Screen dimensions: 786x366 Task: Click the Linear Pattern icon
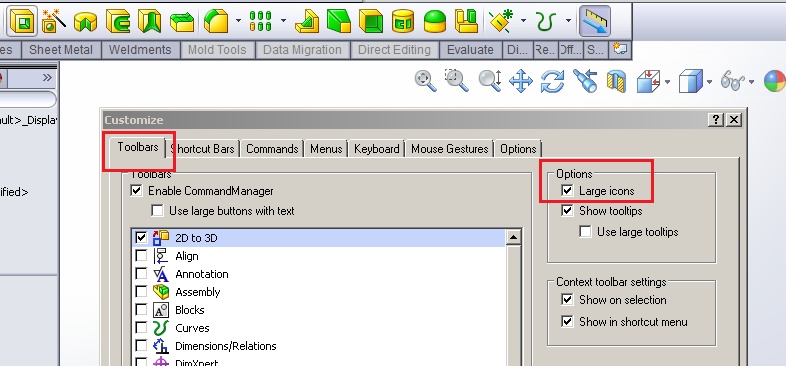(261, 22)
